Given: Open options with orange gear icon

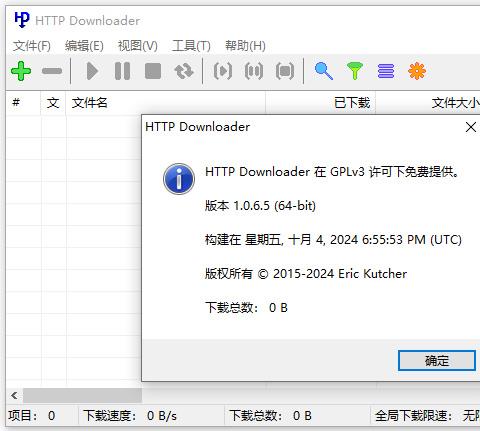Looking at the screenshot, I should click(x=417, y=71).
